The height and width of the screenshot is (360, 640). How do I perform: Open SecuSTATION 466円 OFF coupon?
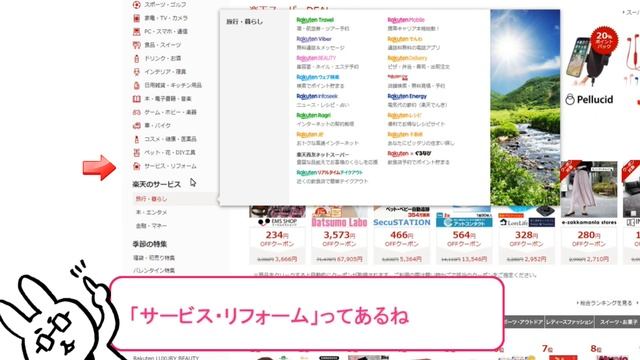point(402,235)
